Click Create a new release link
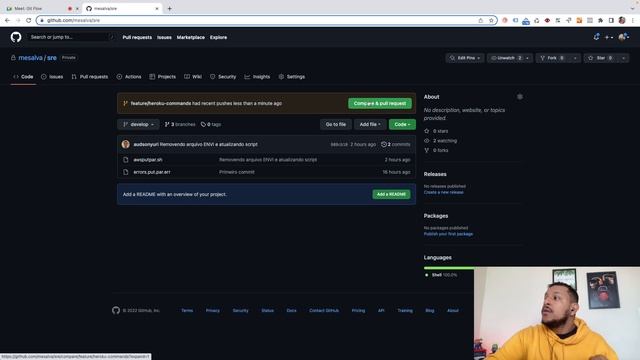The image size is (640, 360). point(444,192)
